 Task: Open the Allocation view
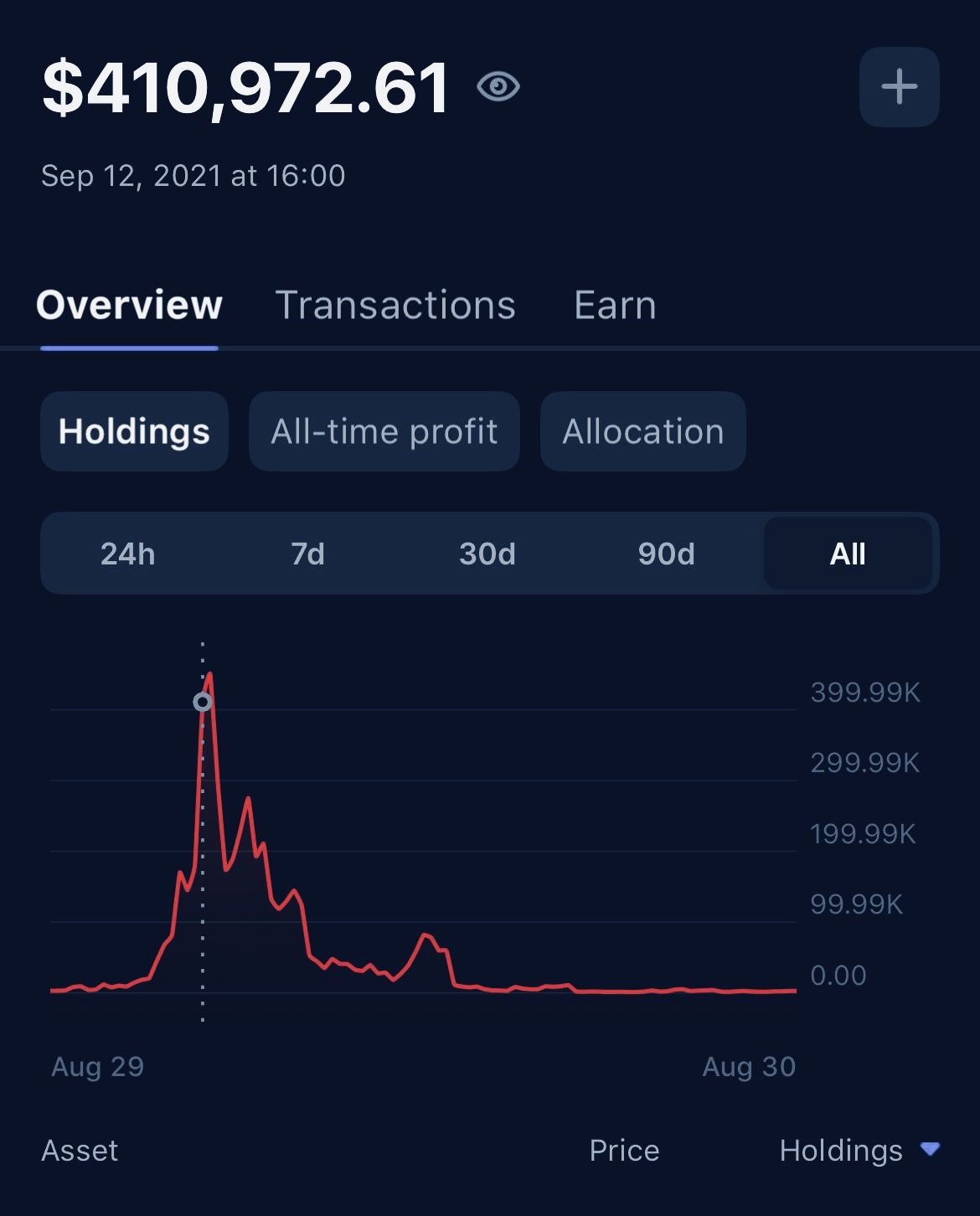click(642, 431)
